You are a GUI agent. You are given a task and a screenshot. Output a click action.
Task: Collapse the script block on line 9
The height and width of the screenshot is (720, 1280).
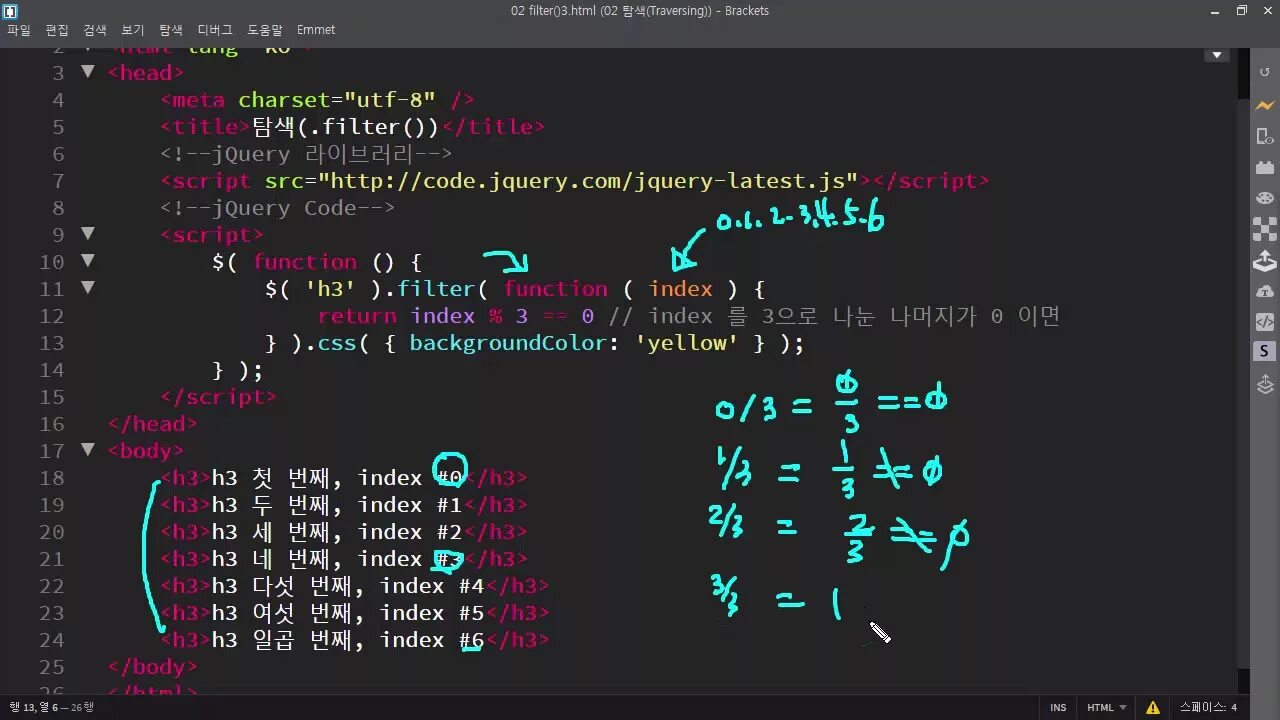(88, 234)
